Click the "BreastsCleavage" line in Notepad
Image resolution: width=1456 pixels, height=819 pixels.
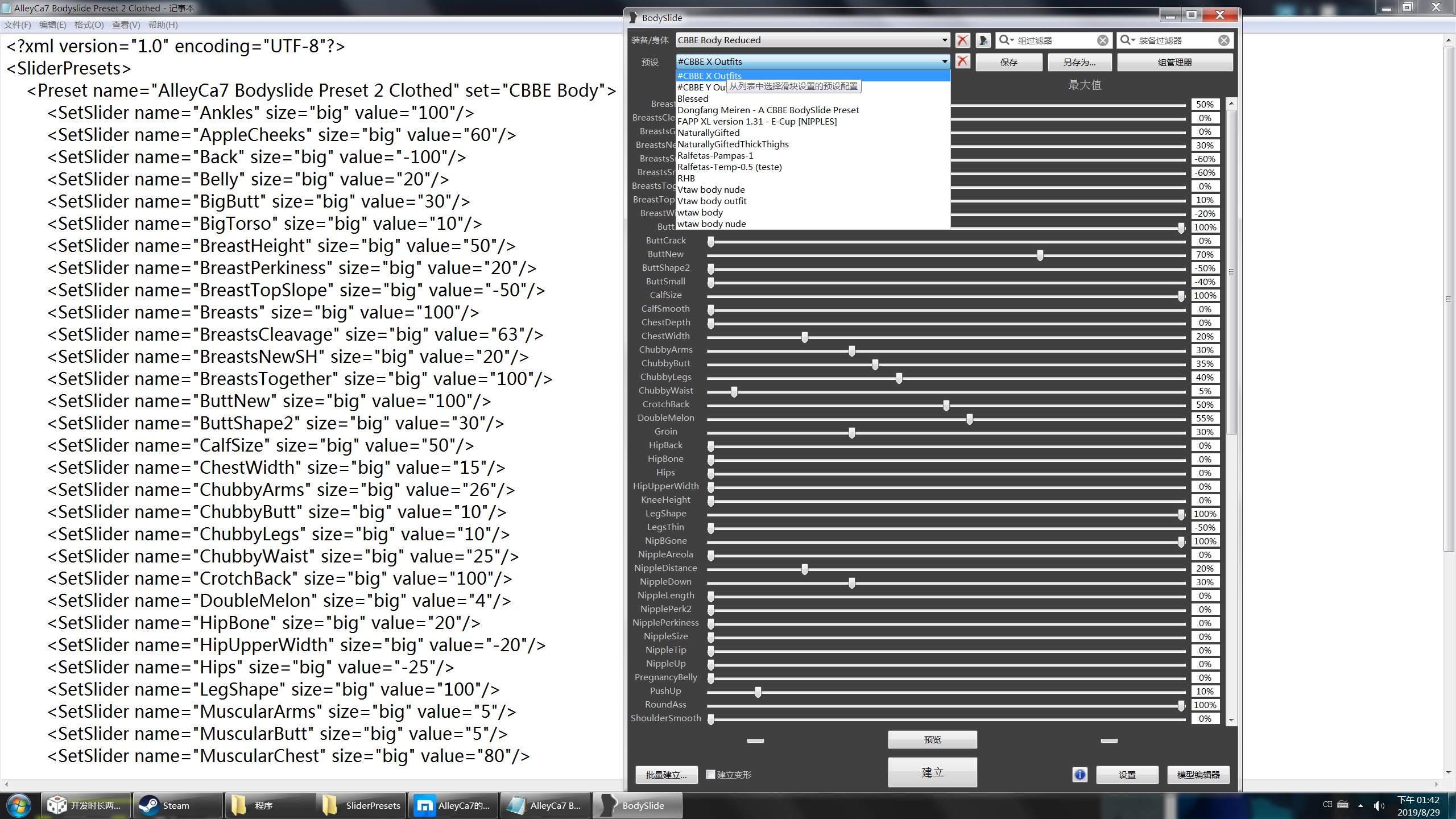coord(295,334)
